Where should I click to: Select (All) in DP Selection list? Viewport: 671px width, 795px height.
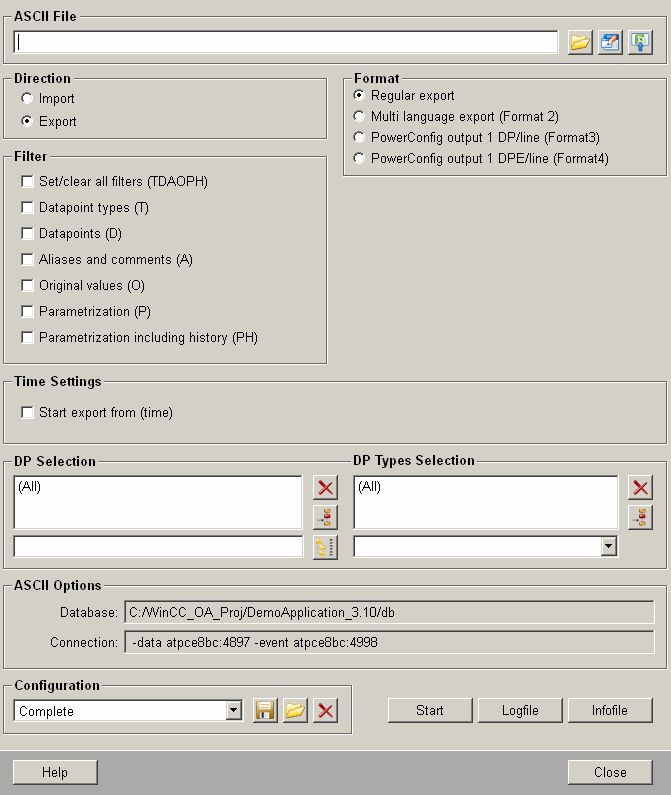[29, 487]
